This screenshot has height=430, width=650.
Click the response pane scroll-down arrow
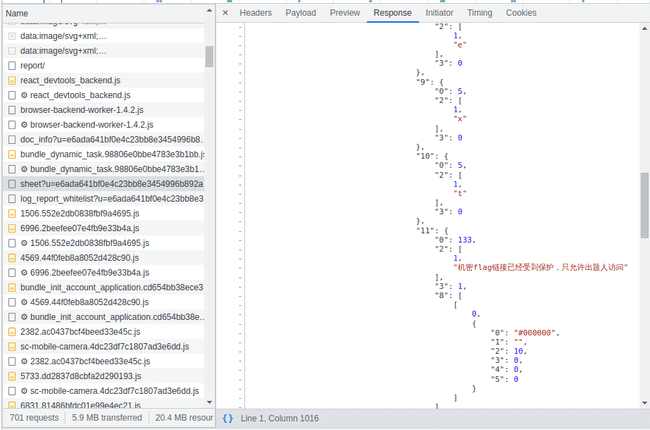(645, 403)
